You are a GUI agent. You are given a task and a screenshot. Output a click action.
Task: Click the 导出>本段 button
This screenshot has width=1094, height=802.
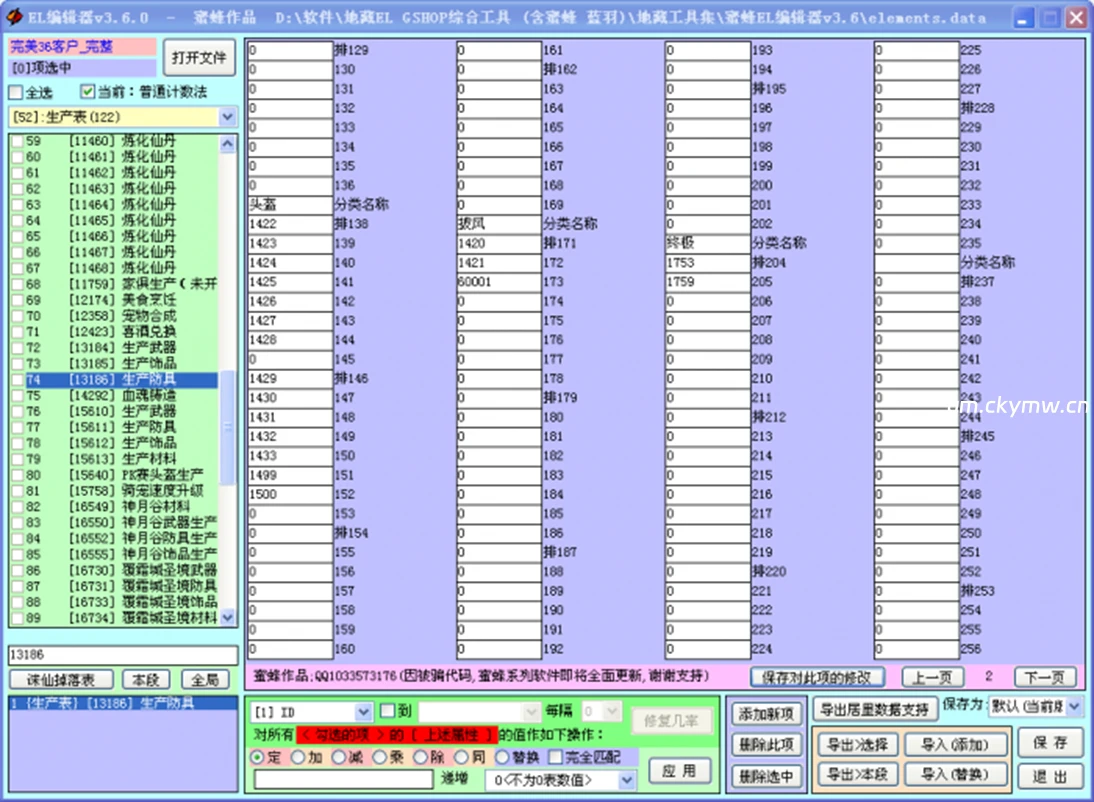pyautogui.click(x=857, y=774)
